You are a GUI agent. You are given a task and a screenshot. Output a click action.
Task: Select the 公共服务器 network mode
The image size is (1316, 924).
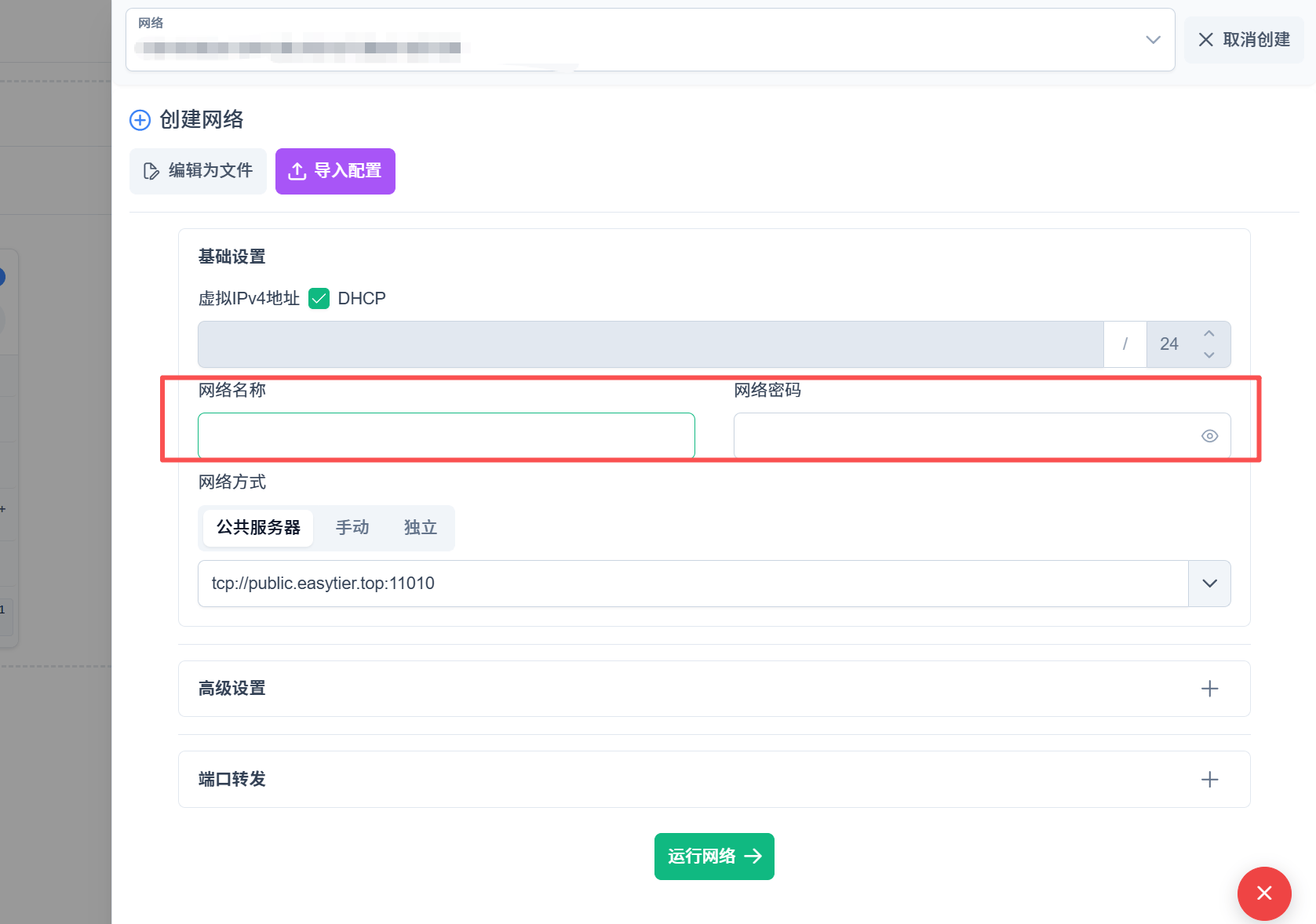[258, 528]
